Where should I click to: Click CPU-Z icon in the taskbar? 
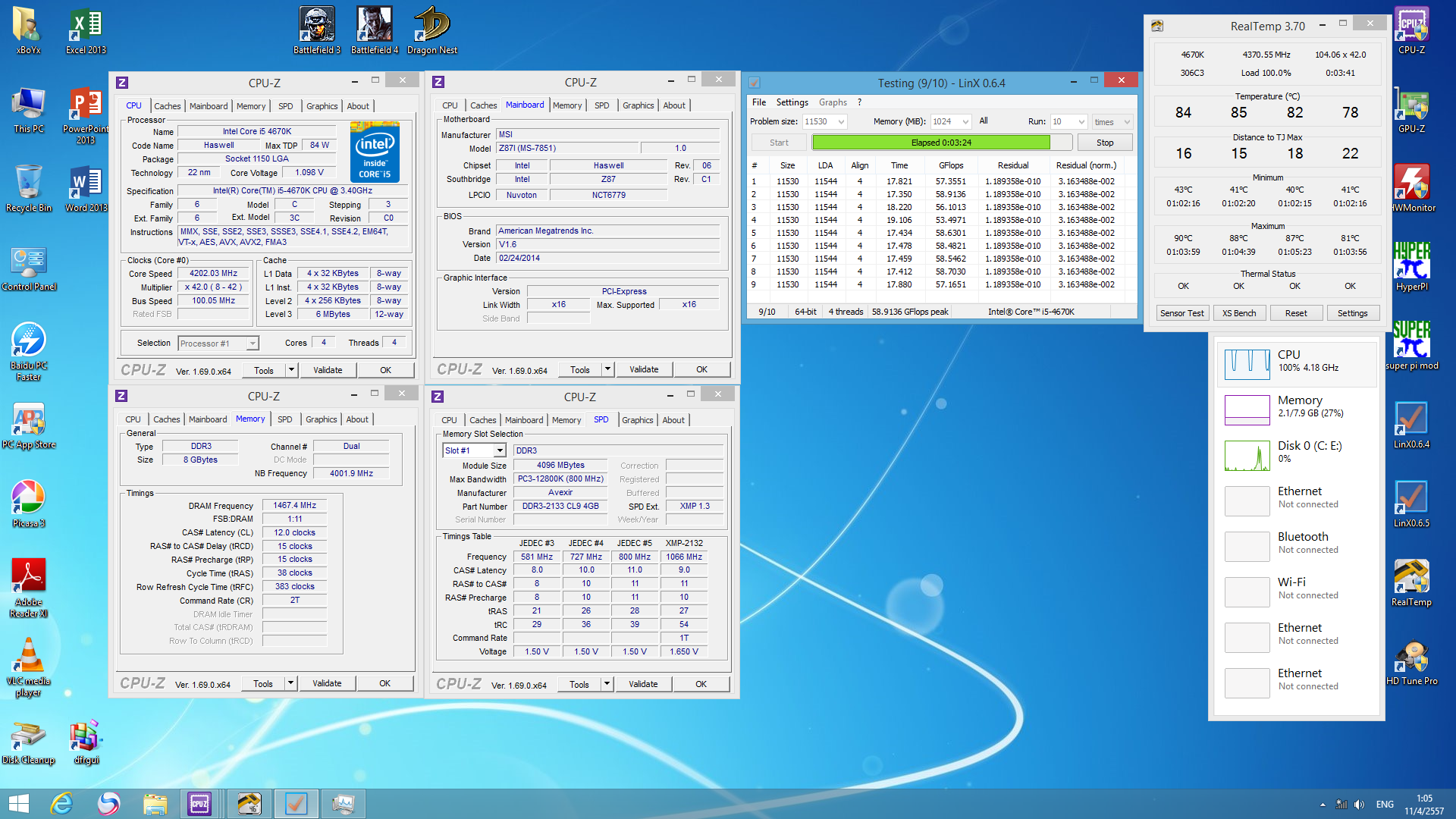pyautogui.click(x=200, y=803)
